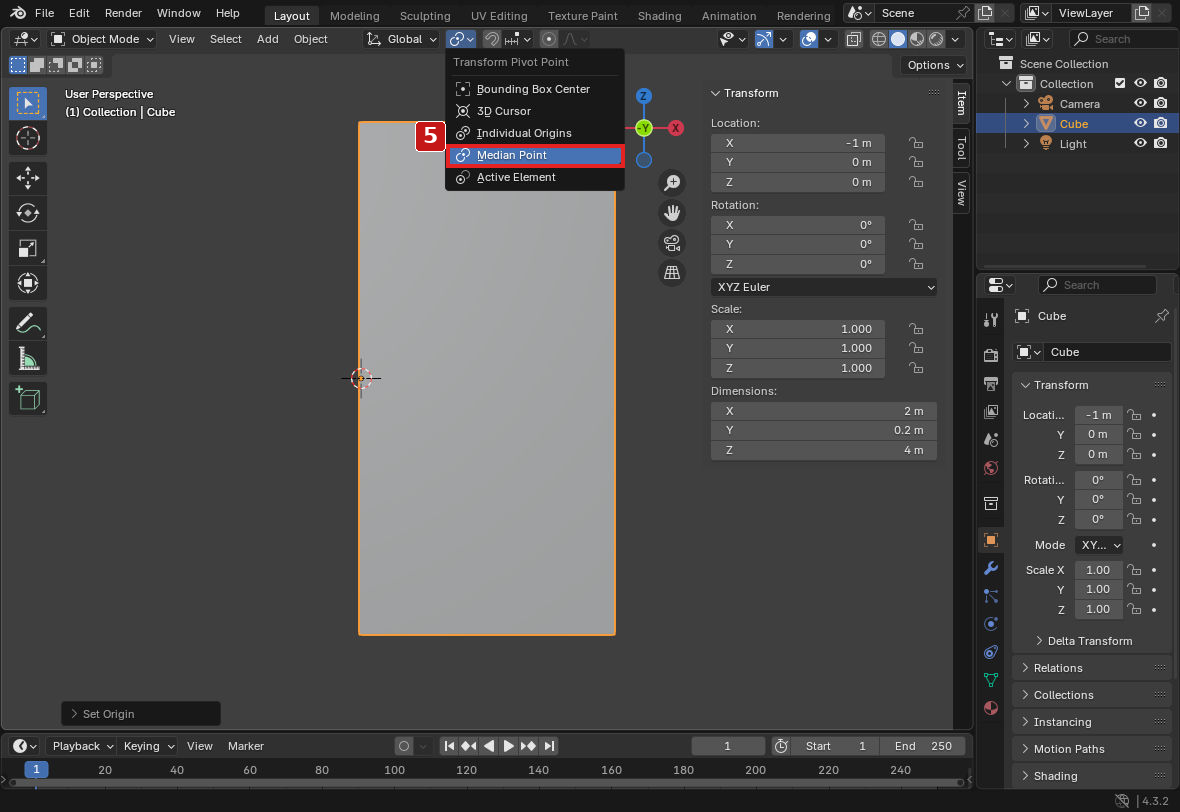Jump to the last frame endpoint
The height and width of the screenshot is (812, 1180).
(549, 746)
